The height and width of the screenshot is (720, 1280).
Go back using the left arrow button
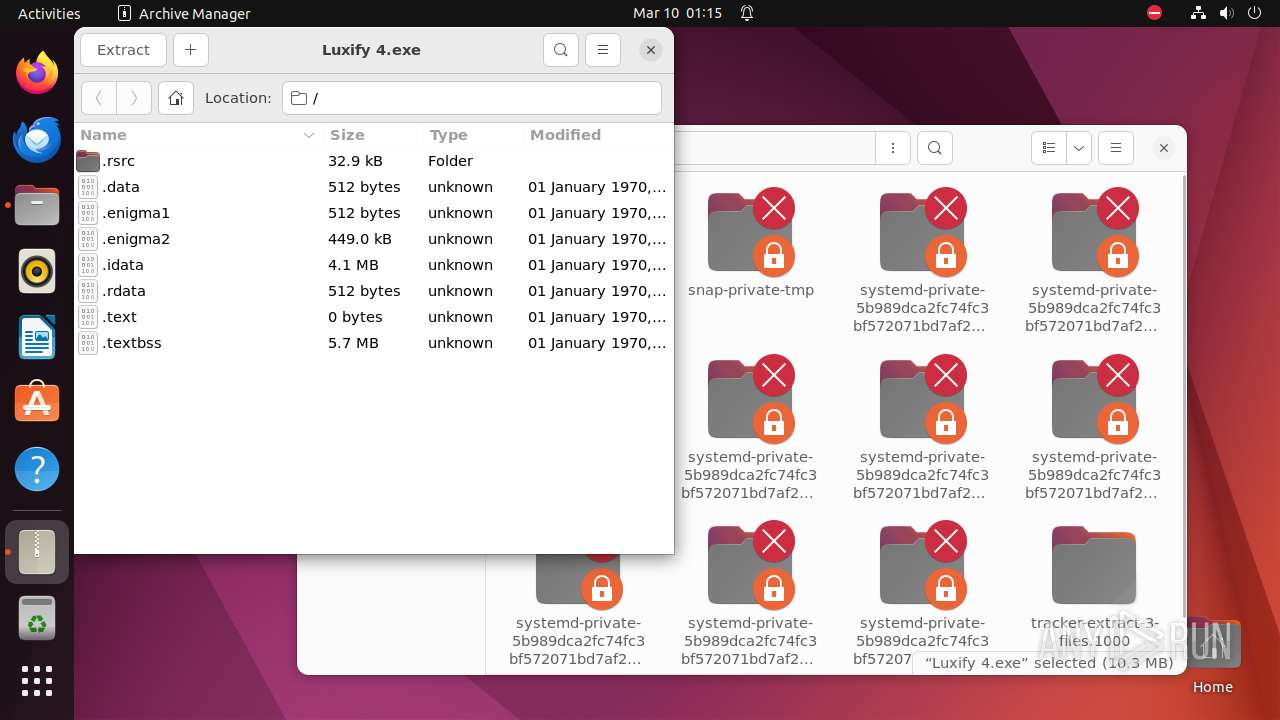(99, 98)
